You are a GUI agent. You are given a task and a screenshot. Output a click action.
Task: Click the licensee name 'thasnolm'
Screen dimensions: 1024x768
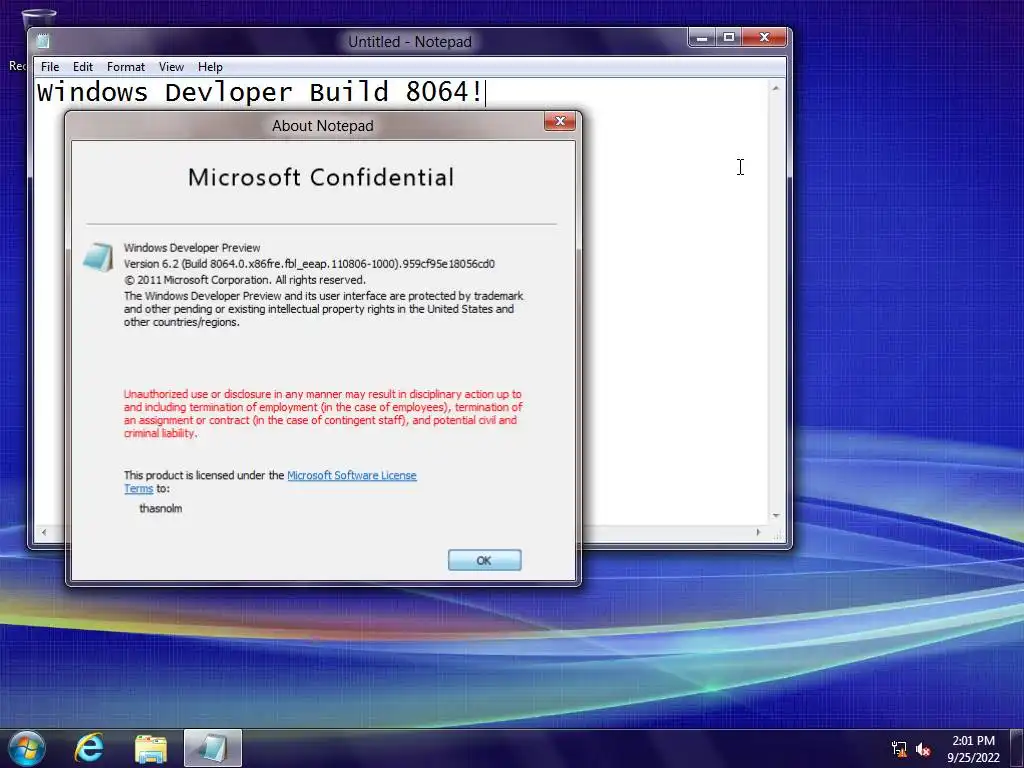[x=161, y=508]
